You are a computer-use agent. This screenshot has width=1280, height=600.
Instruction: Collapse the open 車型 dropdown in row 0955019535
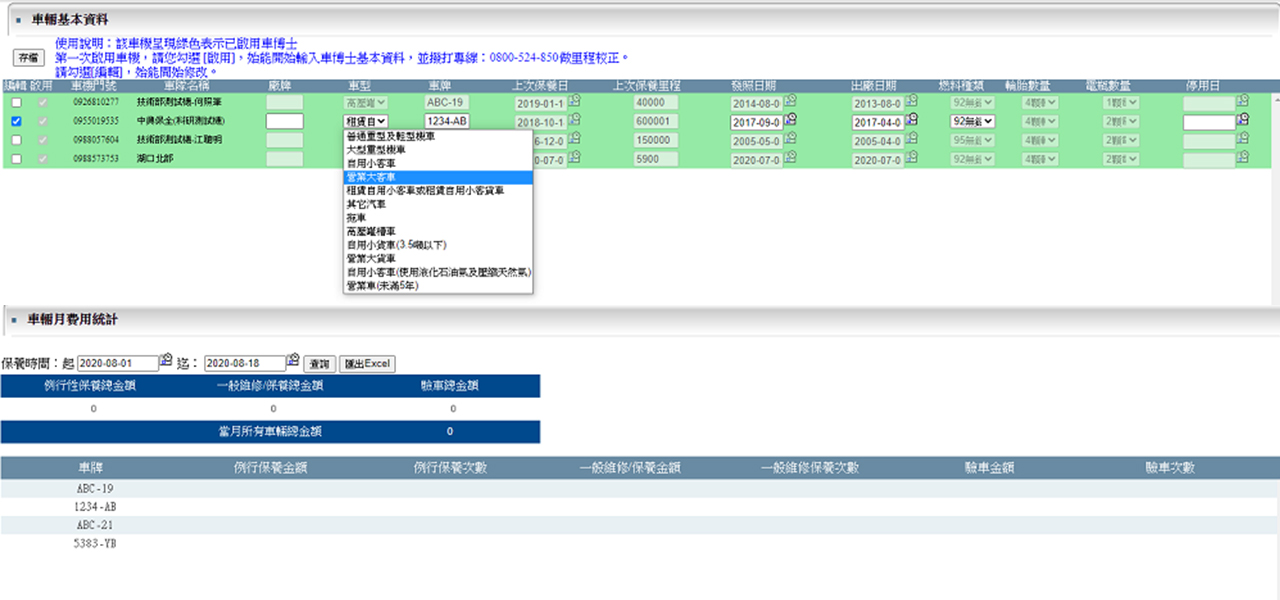[366, 121]
